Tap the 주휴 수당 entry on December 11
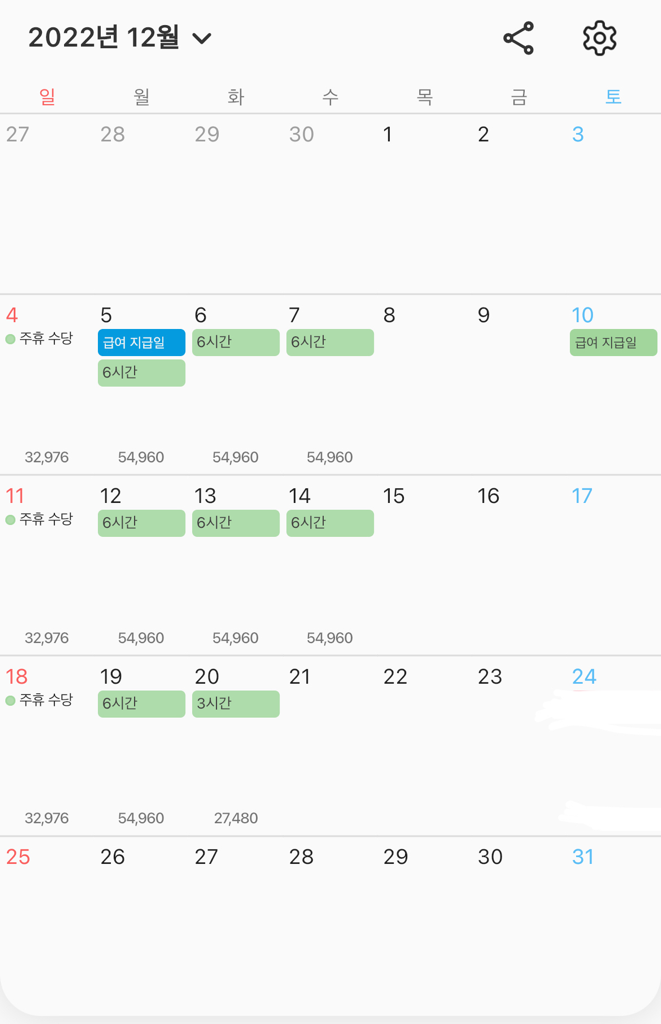The image size is (661, 1024). click(x=40, y=520)
